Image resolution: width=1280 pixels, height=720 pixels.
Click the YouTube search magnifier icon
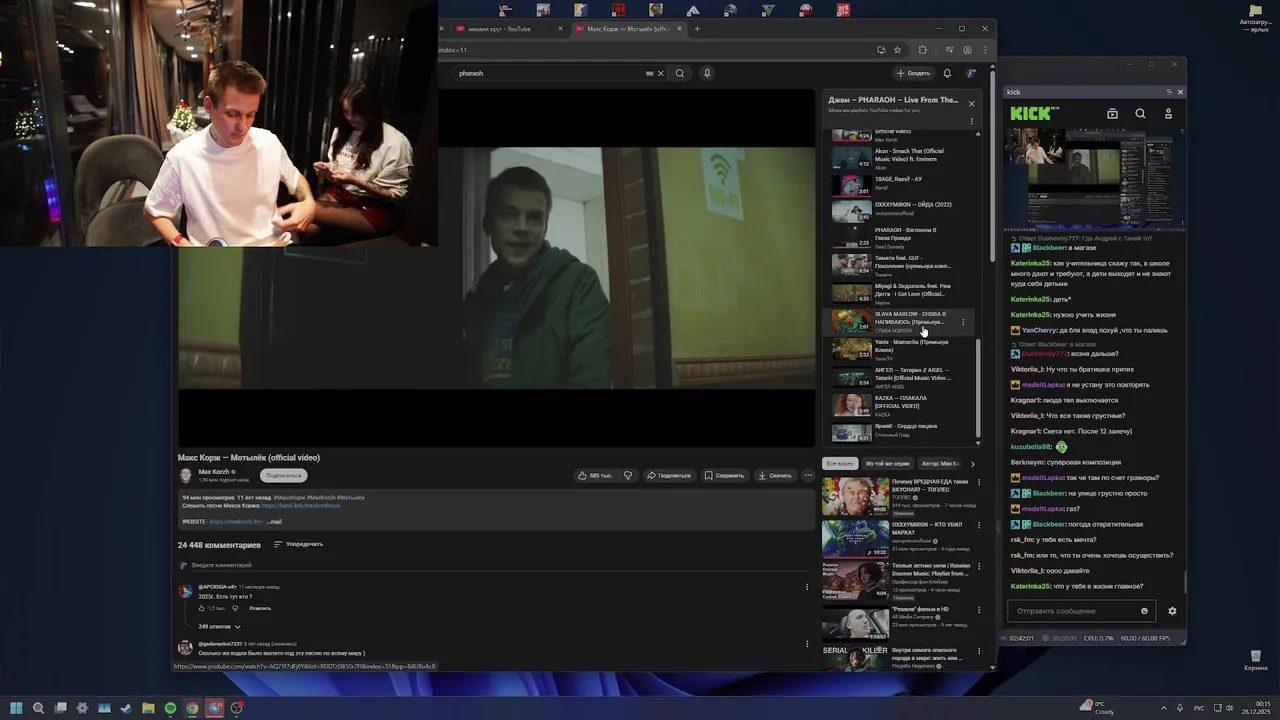tap(680, 73)
